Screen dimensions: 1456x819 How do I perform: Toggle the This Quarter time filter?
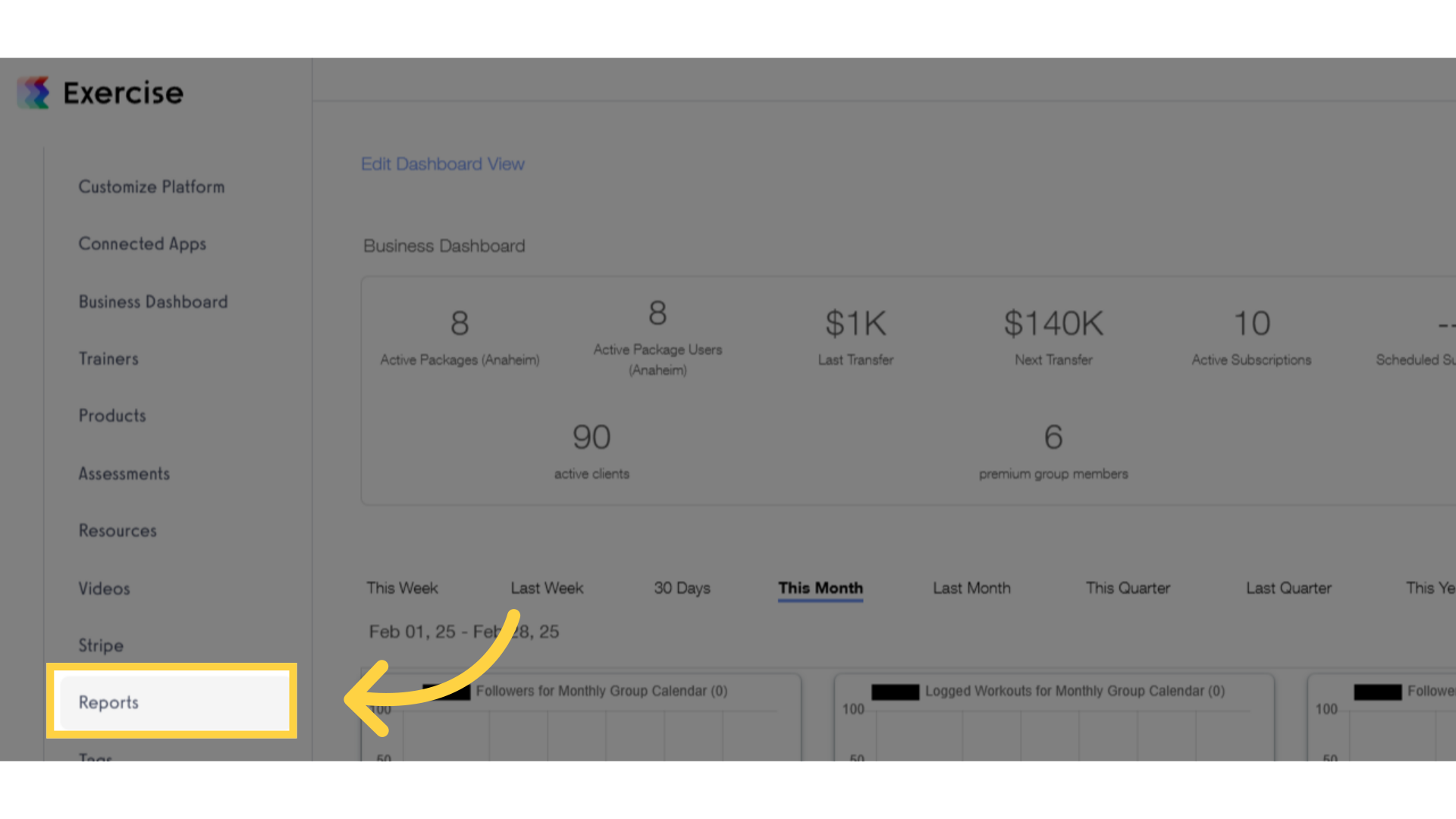click(1128, 587)
